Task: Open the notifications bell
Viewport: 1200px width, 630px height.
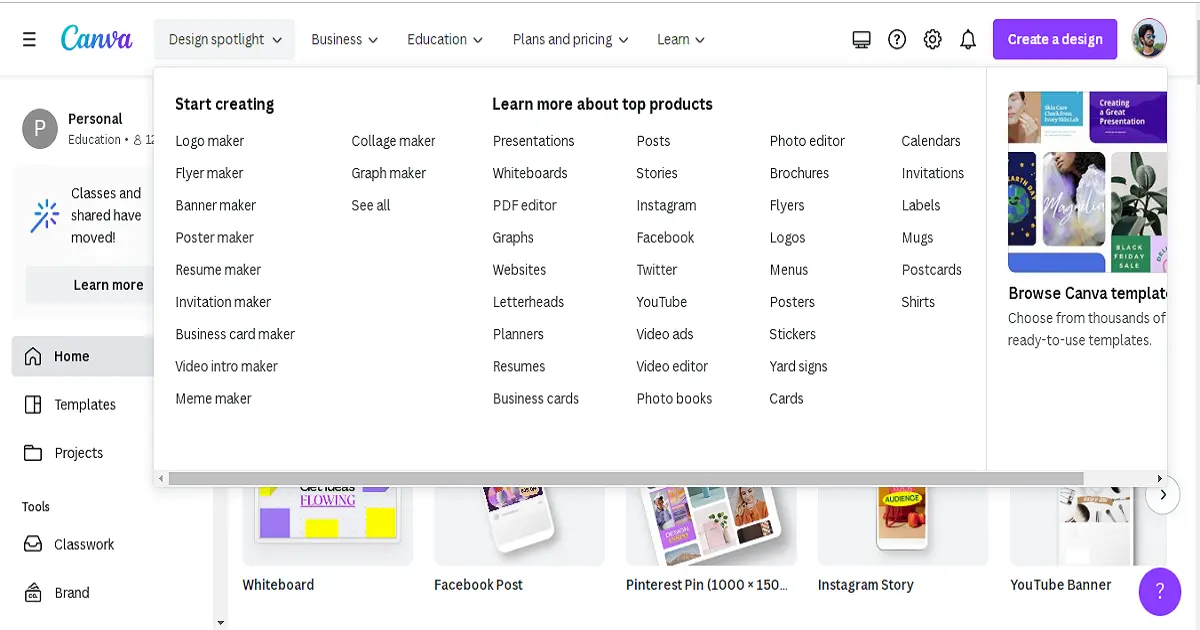Action: [x=968, y=39]
